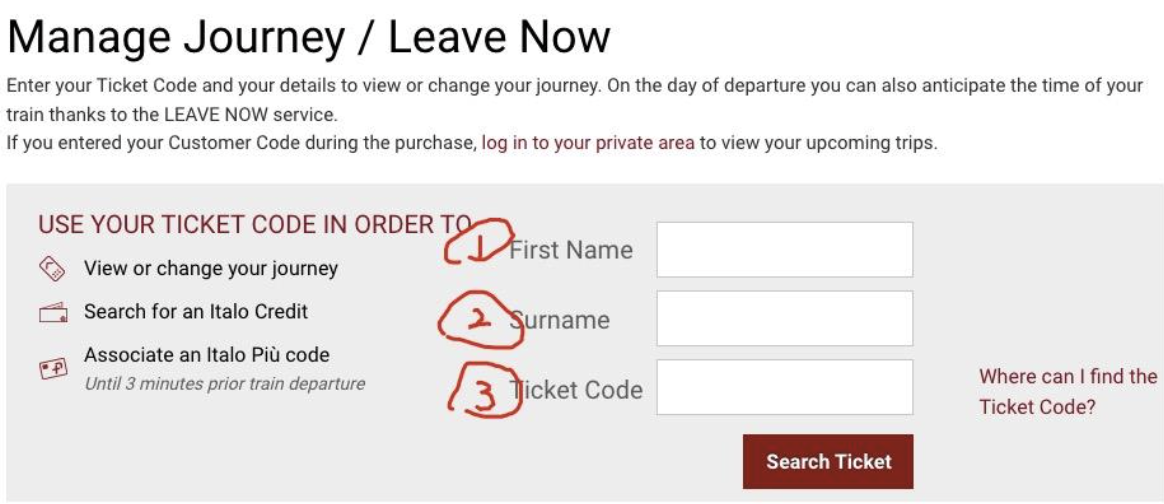This screenshot has width=1164, height=504.
Task: Click the ticket icon beside View or change journey
Action: 53,269
